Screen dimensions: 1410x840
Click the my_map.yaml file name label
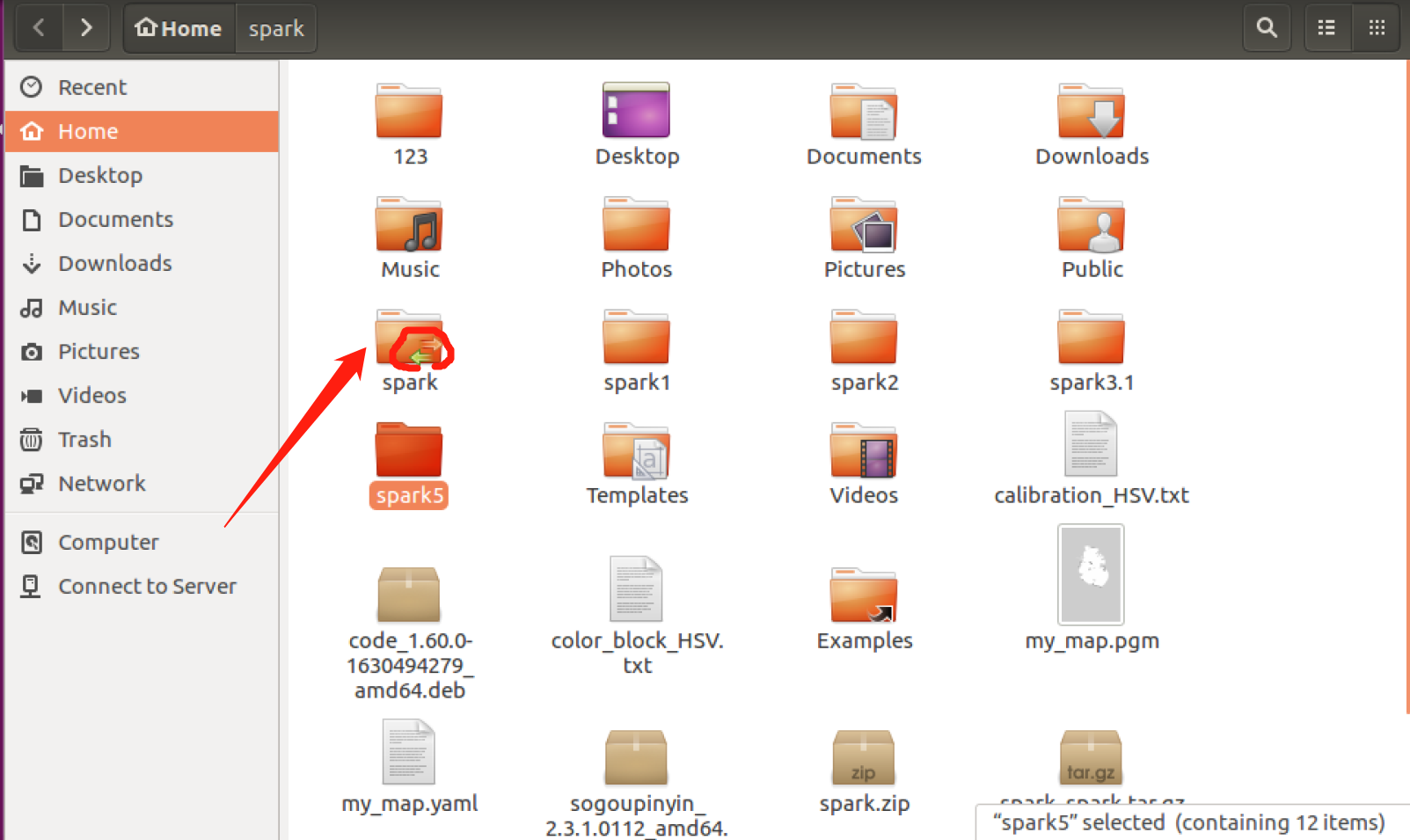[x=410, y=803]
